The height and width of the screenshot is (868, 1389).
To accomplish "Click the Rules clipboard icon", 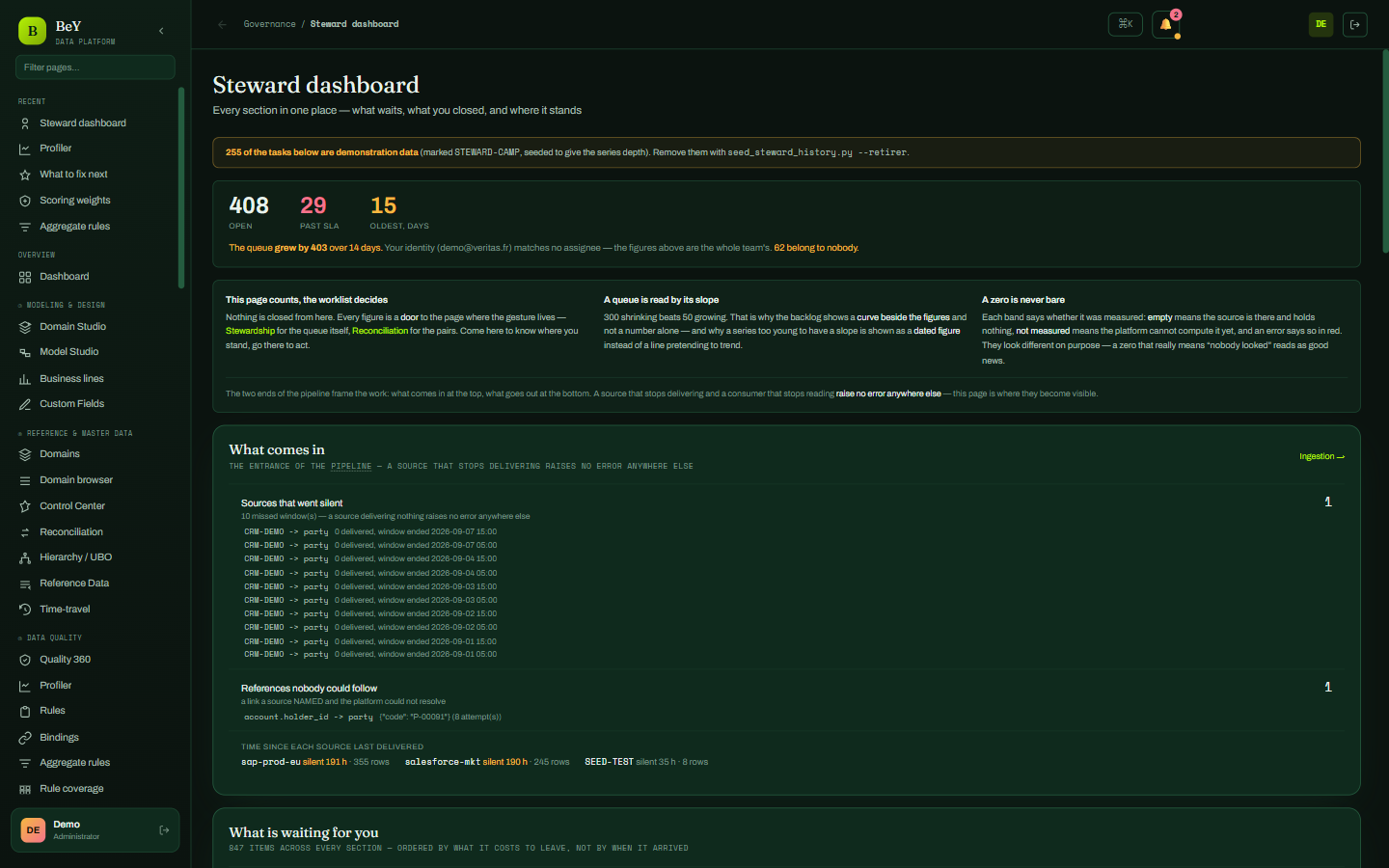I will (x=25, y=711).
